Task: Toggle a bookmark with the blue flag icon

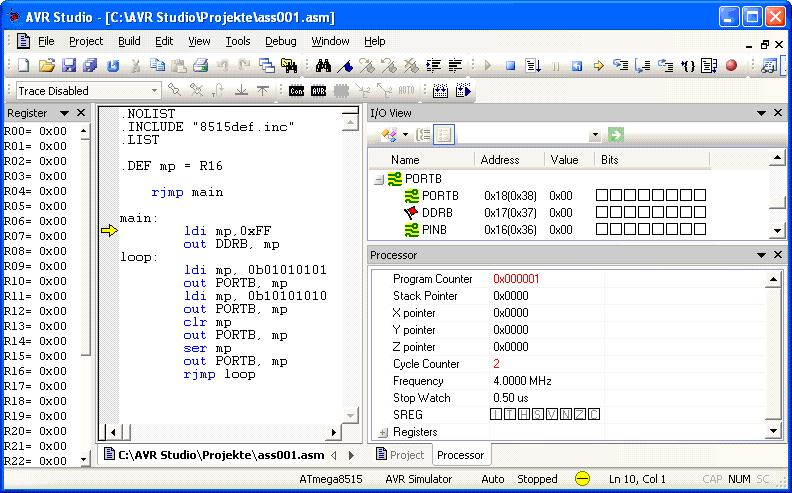Action: [345, 66]
